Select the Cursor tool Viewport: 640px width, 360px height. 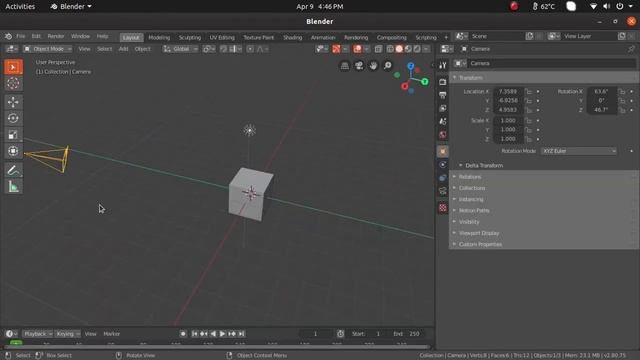point(13,83)
